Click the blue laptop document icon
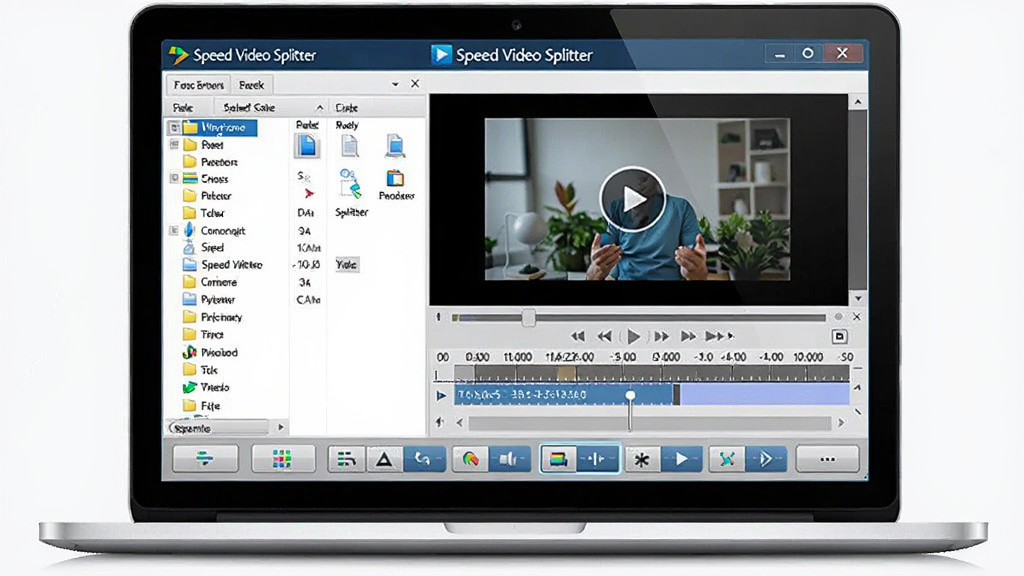This screenshot has height=576, width=1024. (394, 146)
